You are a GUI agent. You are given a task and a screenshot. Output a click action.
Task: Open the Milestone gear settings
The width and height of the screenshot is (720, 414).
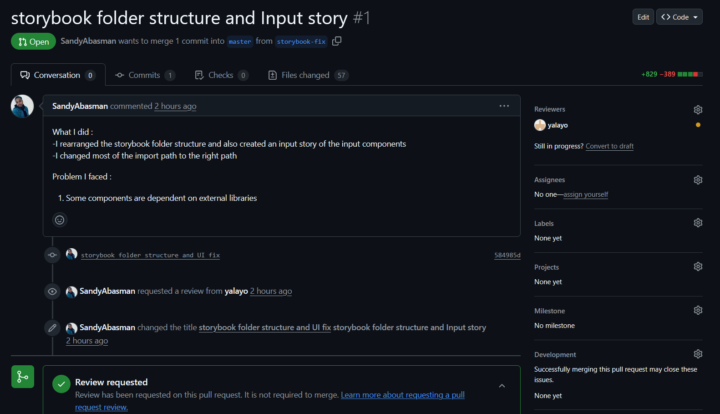(x=698, y=311)
